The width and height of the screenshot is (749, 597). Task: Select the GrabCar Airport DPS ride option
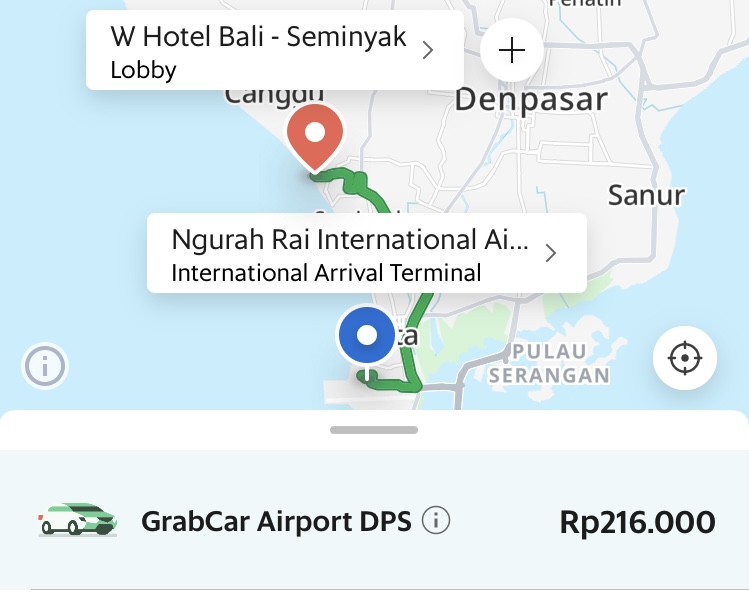tap(374, 521)
